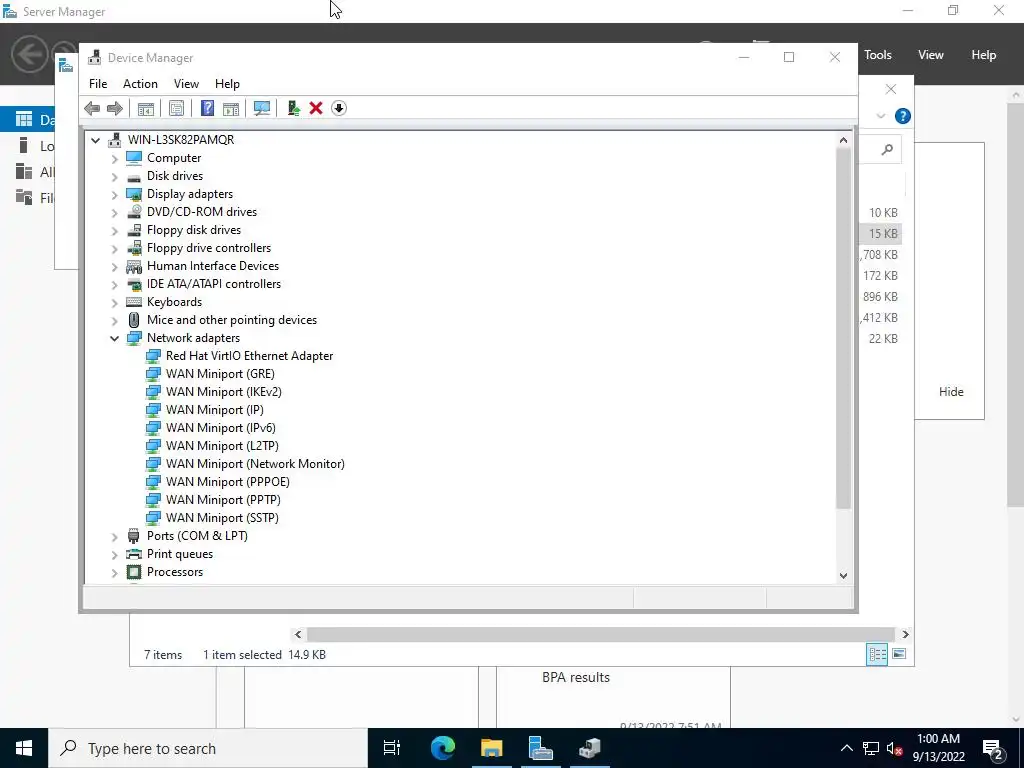Switch to Server Manager taskbar icon
This screenshot has height=768, width=1024.
coord(541,748)
